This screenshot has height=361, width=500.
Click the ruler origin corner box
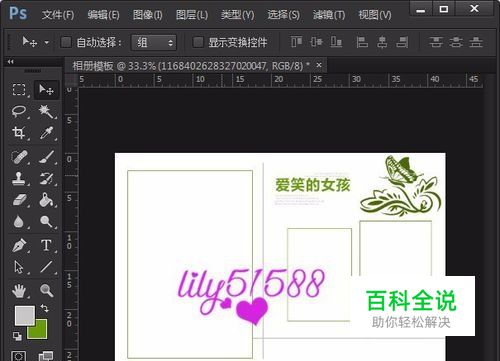coord(71,80)
